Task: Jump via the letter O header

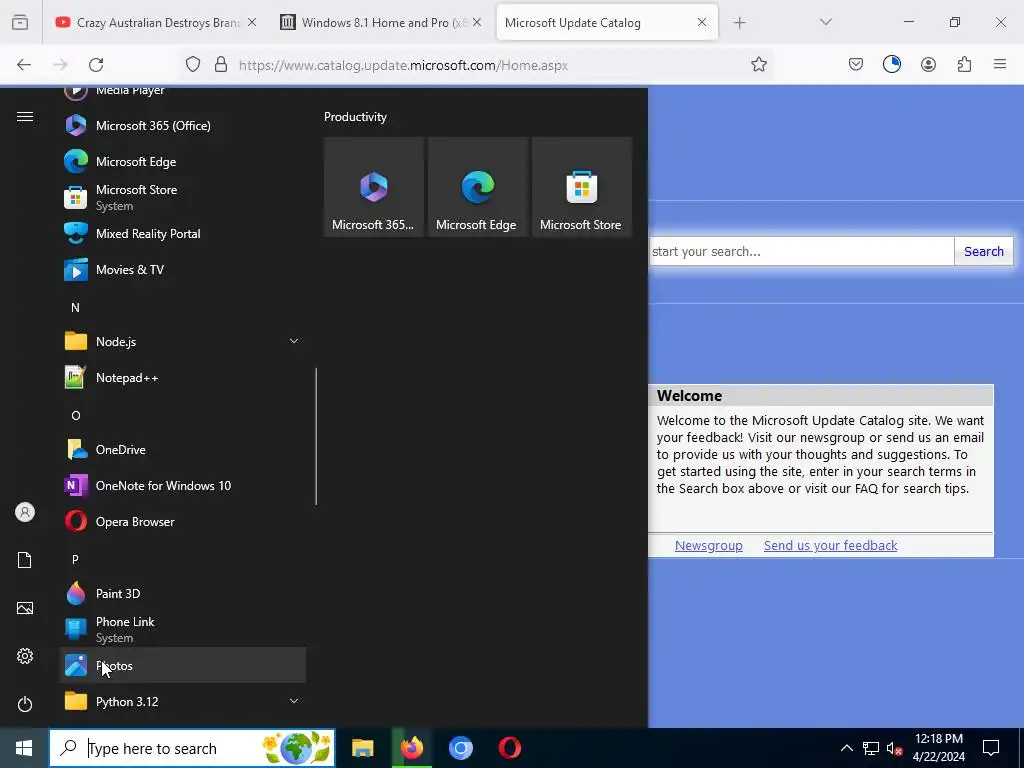Action: pyautogui.click(x=75, y=415)
